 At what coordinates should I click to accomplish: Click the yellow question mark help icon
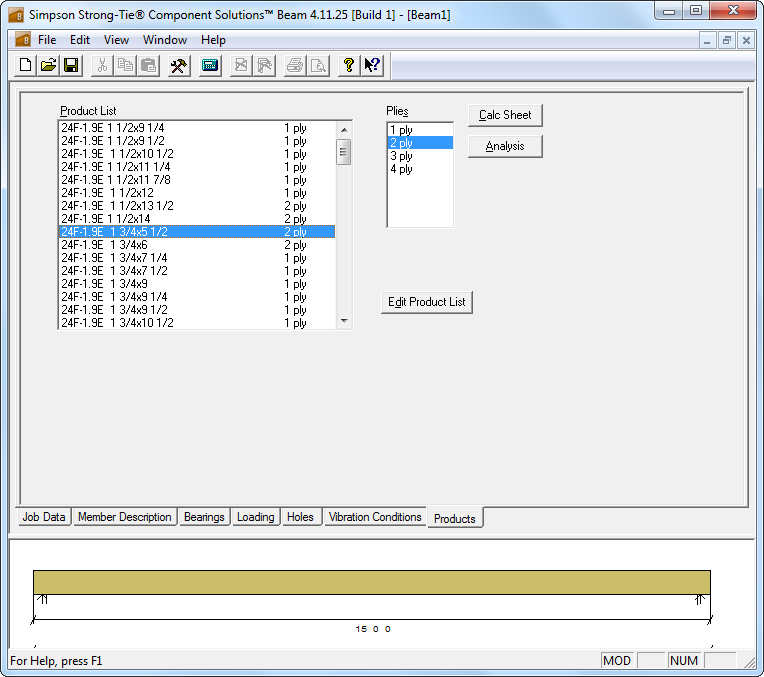click(349, 65)
